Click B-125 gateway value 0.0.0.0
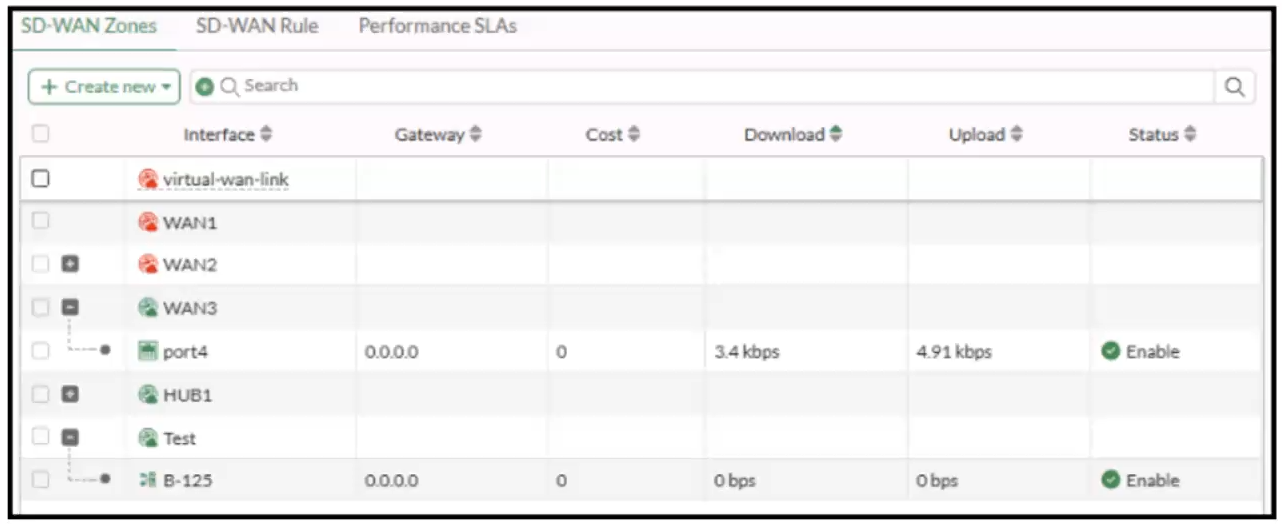This screenshot has width=1282, height=524. point(391,481)
